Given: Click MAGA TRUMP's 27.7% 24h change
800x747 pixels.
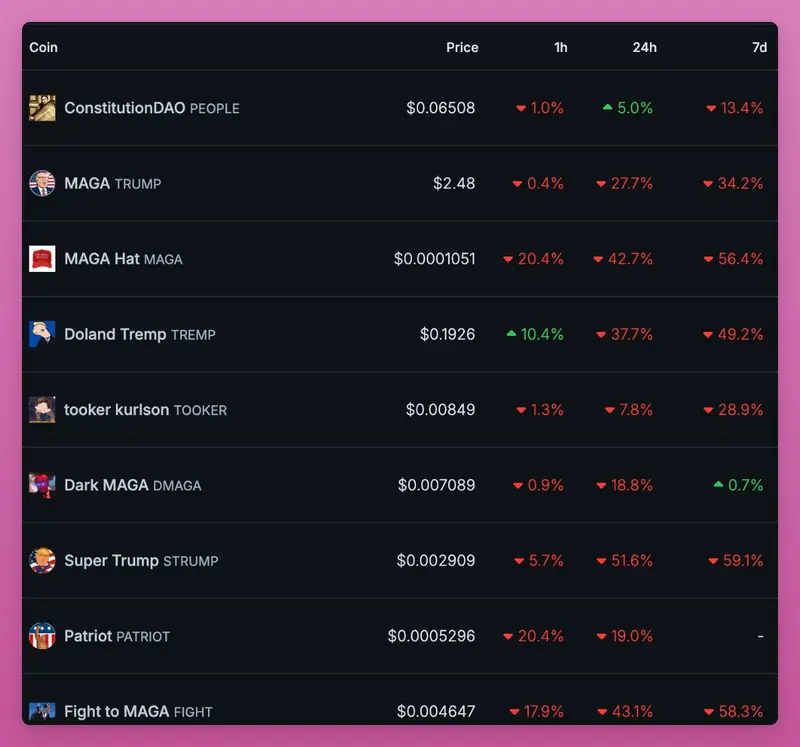Looking at the screenshot, I should (x=624, y=183).
